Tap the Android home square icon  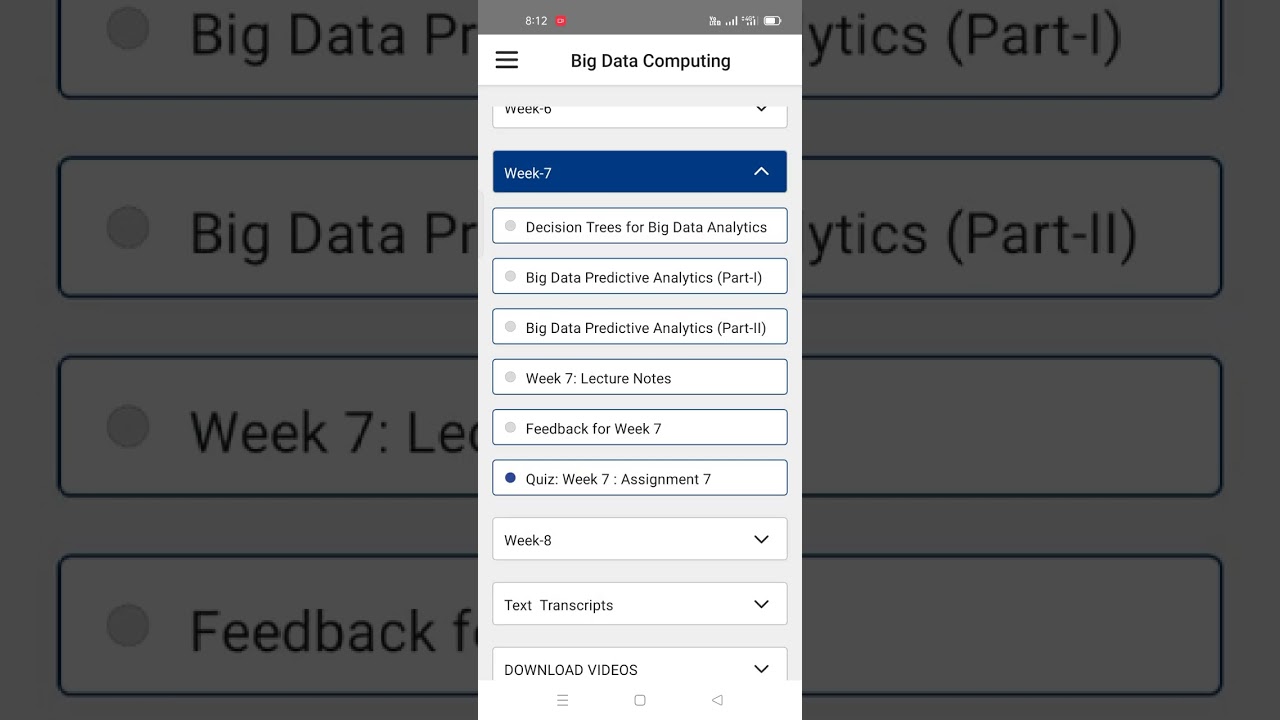point(640,700)
